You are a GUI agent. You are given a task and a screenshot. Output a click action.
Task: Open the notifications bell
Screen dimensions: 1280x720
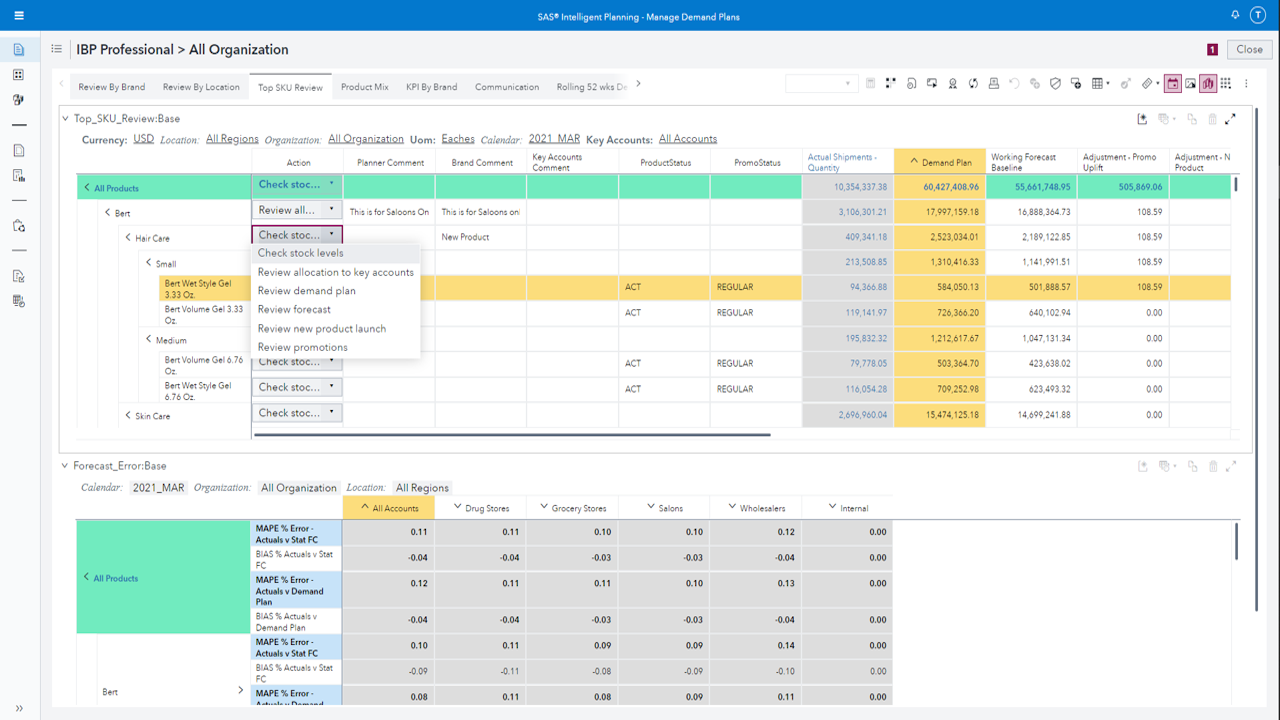pyautogui.click(x=1235, y=16)
